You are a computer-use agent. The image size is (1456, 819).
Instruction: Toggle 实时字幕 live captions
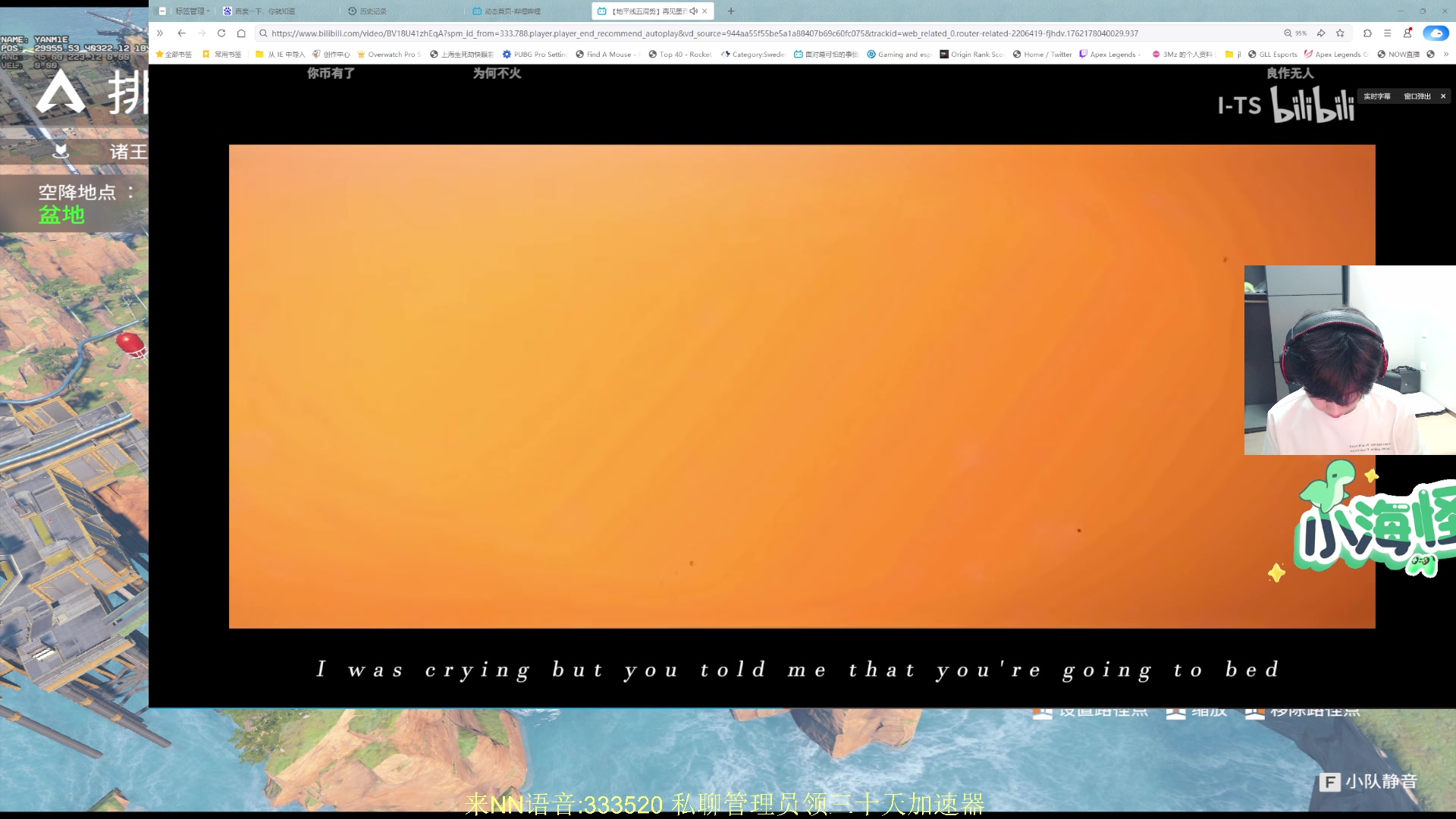click(1377, 96)
